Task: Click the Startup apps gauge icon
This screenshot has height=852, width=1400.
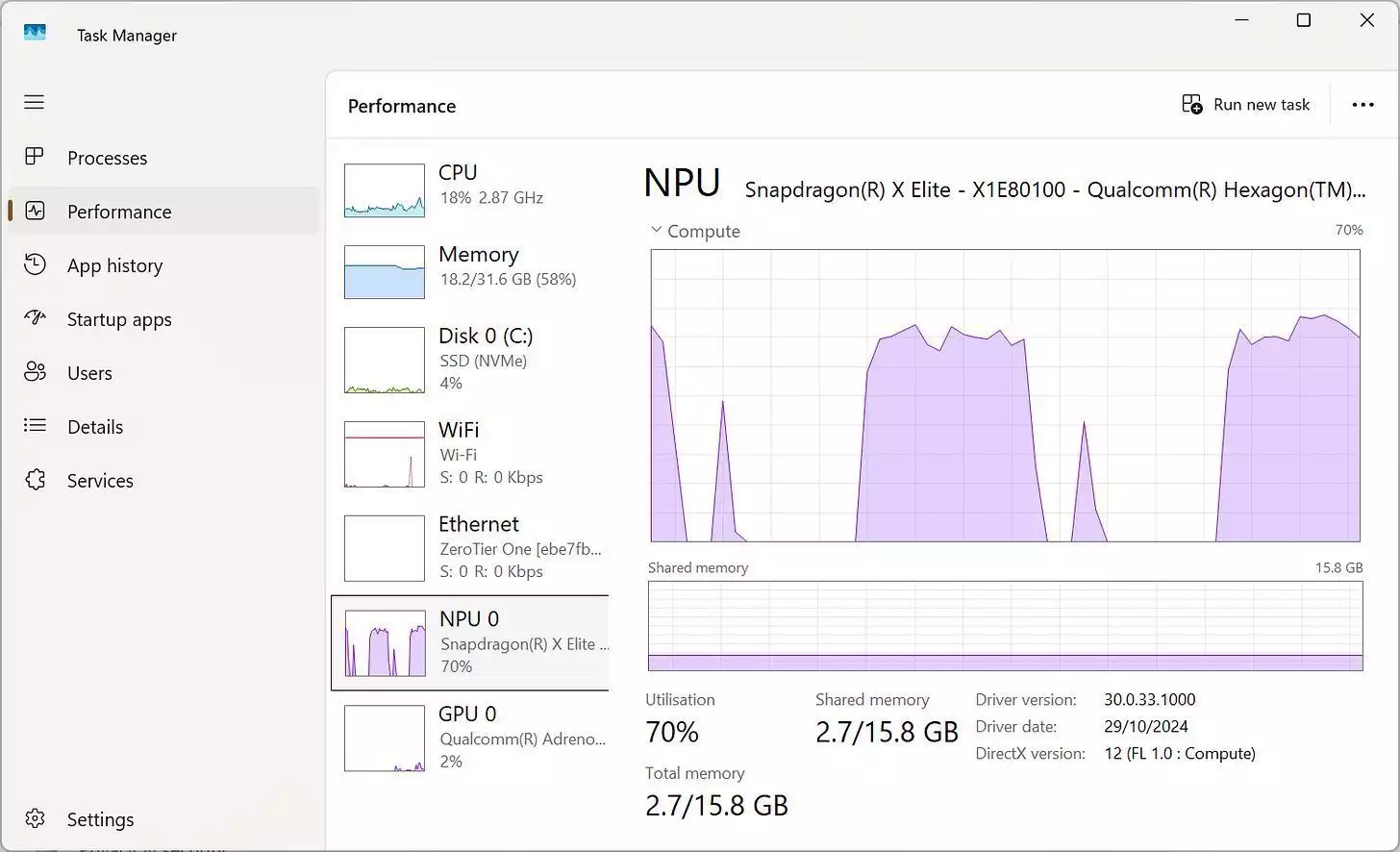Action: 35,318
